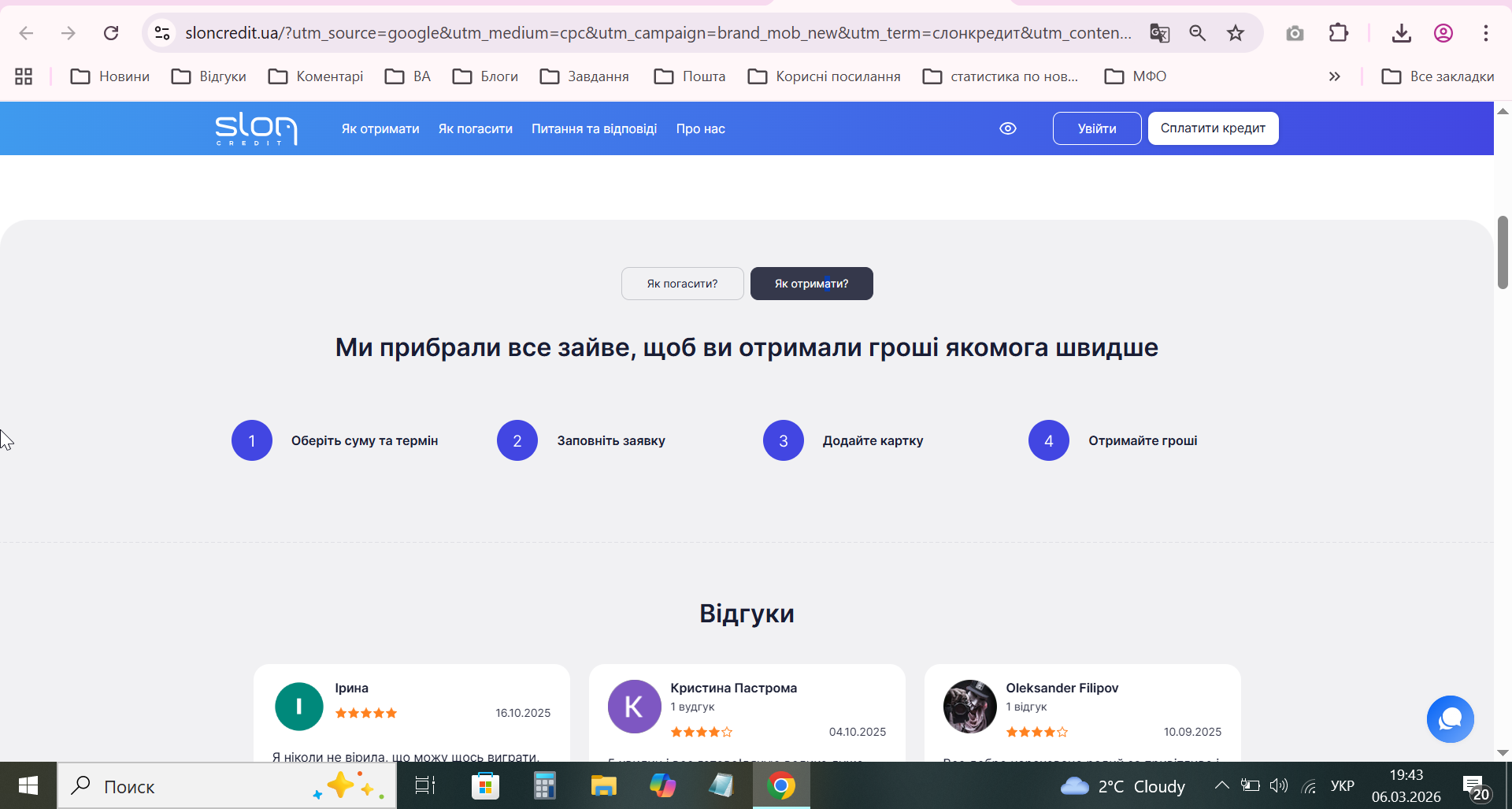View site information icon in address bar
Screen dimensions: 1512x809
click(x=162, y=33)
